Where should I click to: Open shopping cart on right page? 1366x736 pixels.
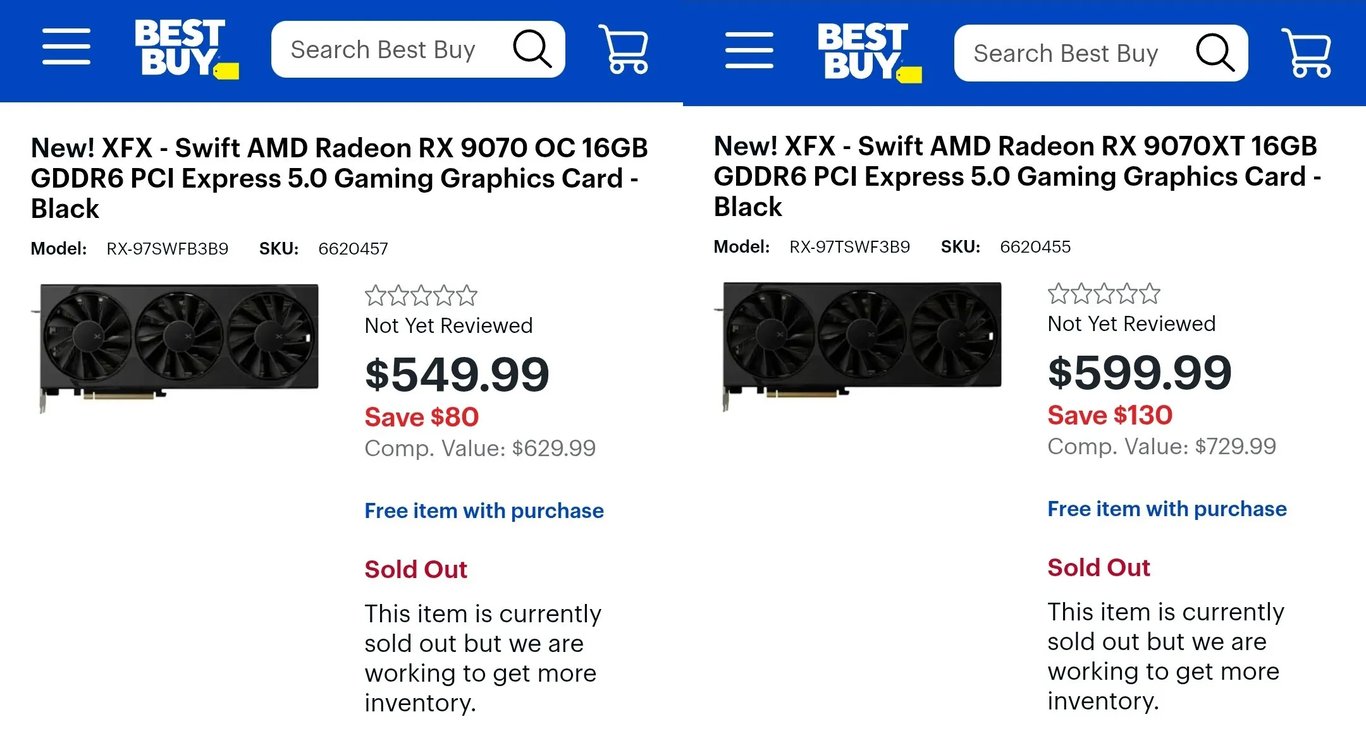1307,53
